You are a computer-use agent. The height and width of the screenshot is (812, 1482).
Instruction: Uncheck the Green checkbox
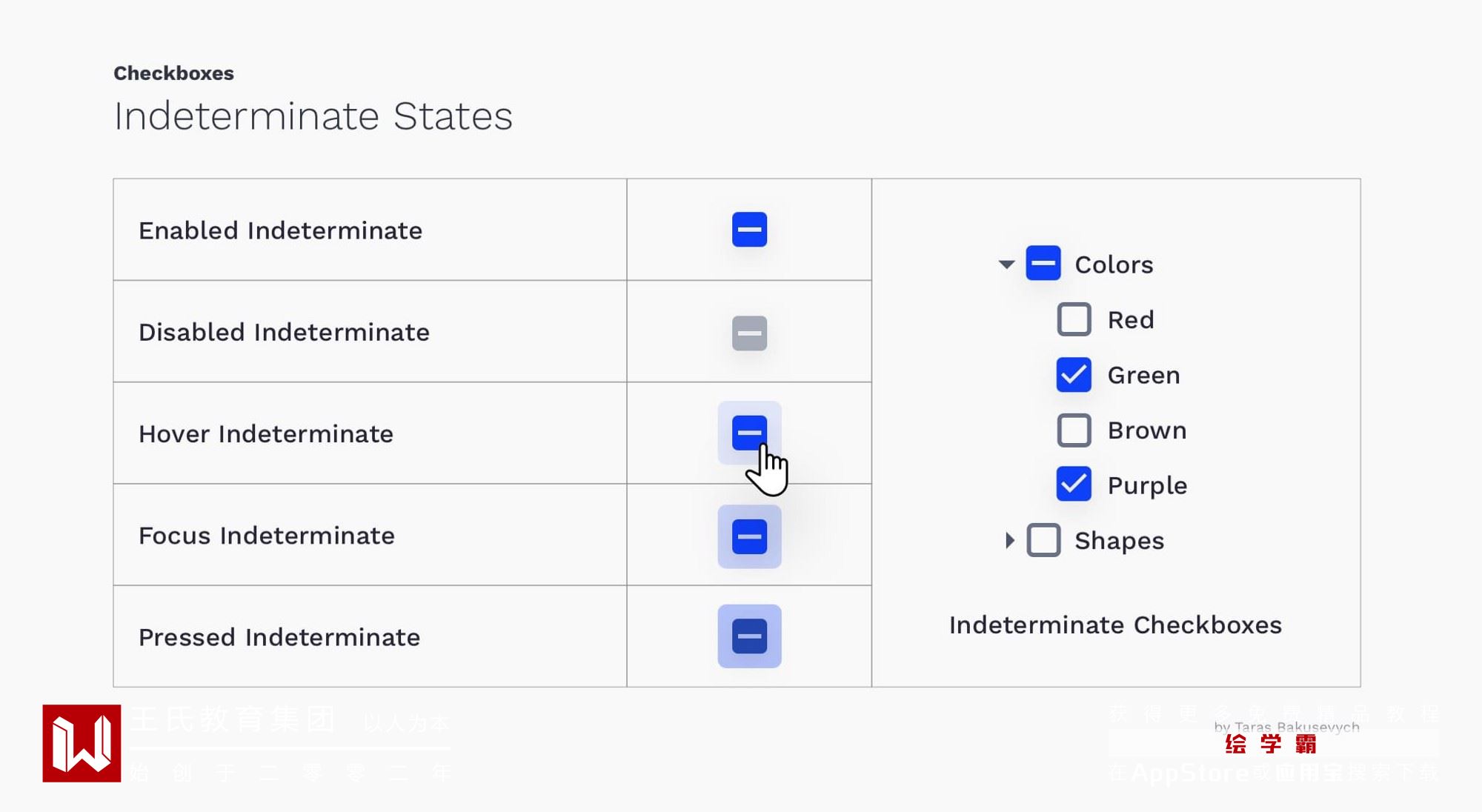click(x=1074, y=375)
